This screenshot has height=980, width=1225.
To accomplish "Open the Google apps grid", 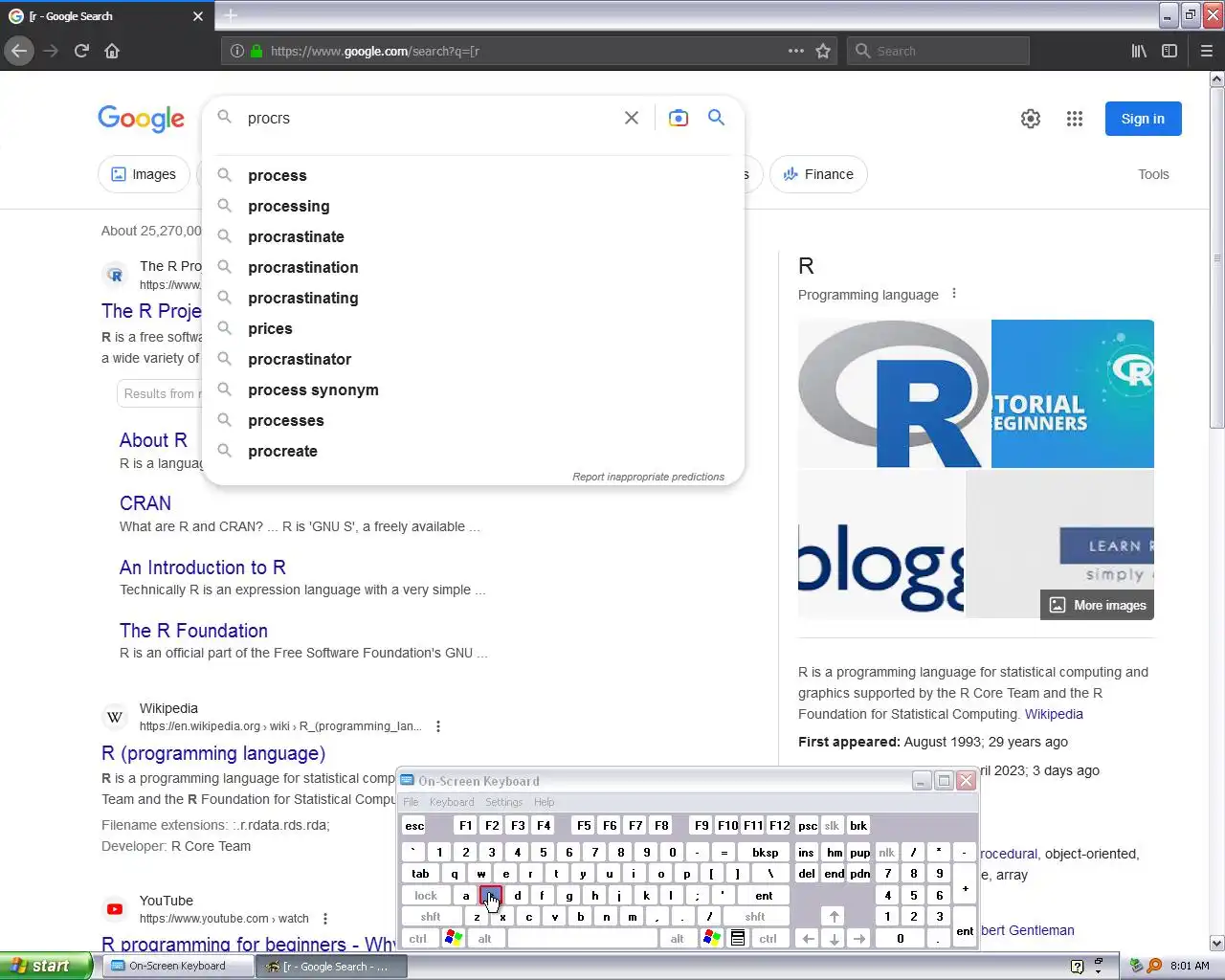I will coord(1075,119).
